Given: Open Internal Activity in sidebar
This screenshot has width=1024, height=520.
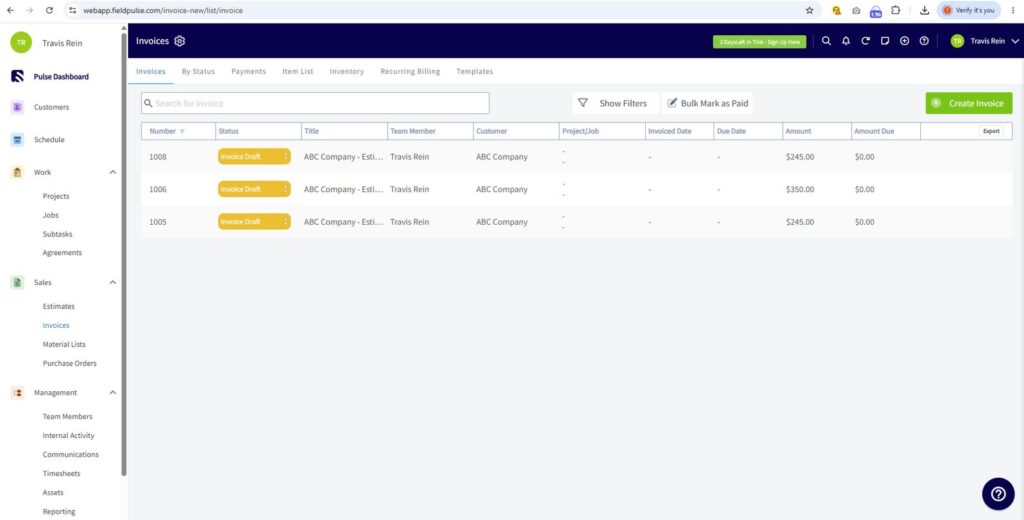Looking at the screenshot, I should (69, 436).
